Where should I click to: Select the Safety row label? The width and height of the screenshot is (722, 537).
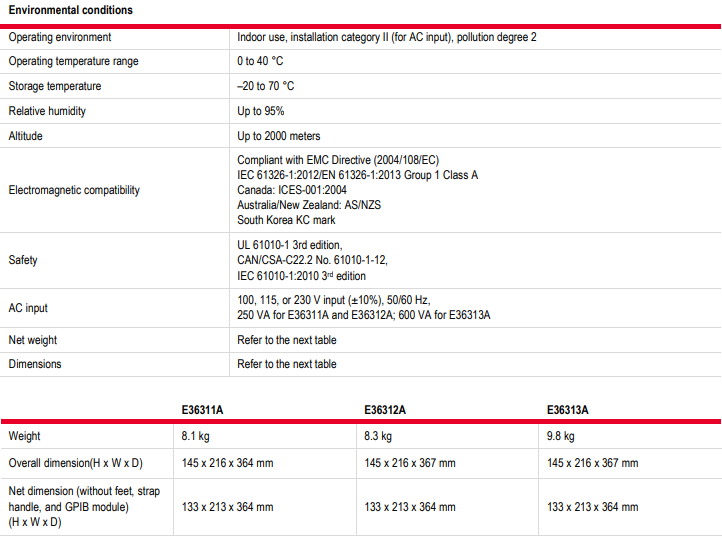click(23, 260)
